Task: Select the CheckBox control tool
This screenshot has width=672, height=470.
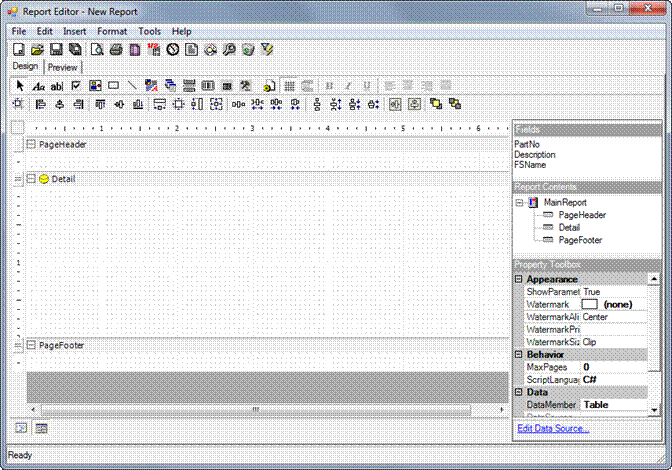Action: 75,86
